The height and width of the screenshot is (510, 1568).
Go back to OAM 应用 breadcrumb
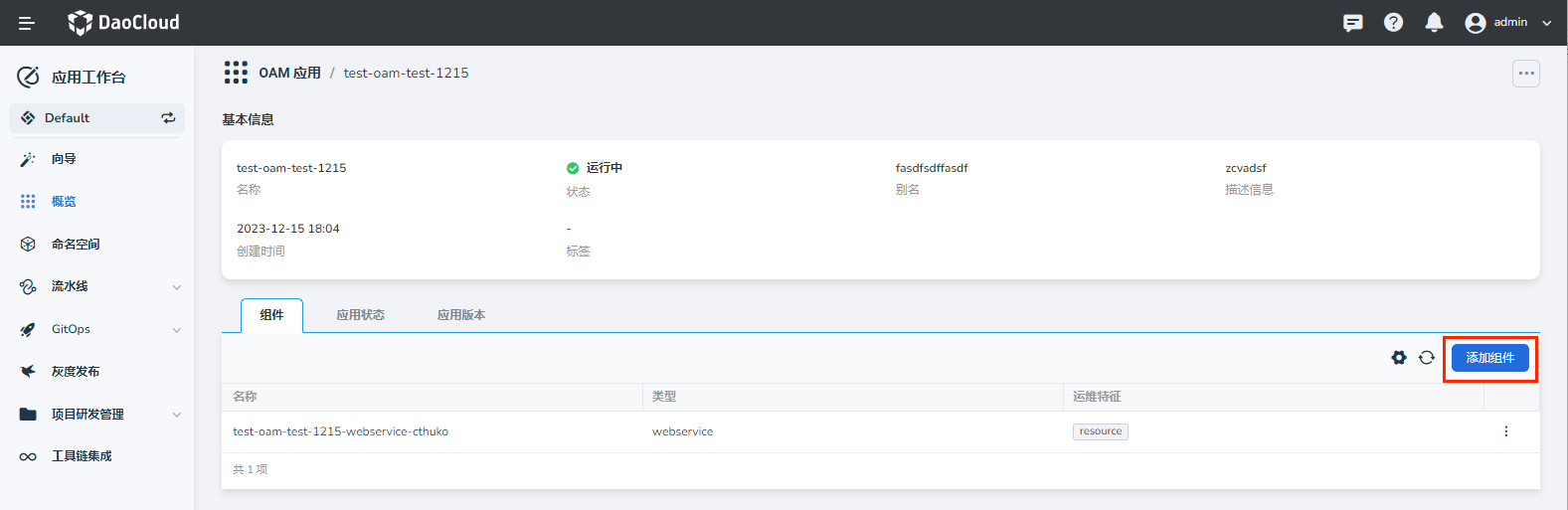pyautogui.click(x=289, y=73)
